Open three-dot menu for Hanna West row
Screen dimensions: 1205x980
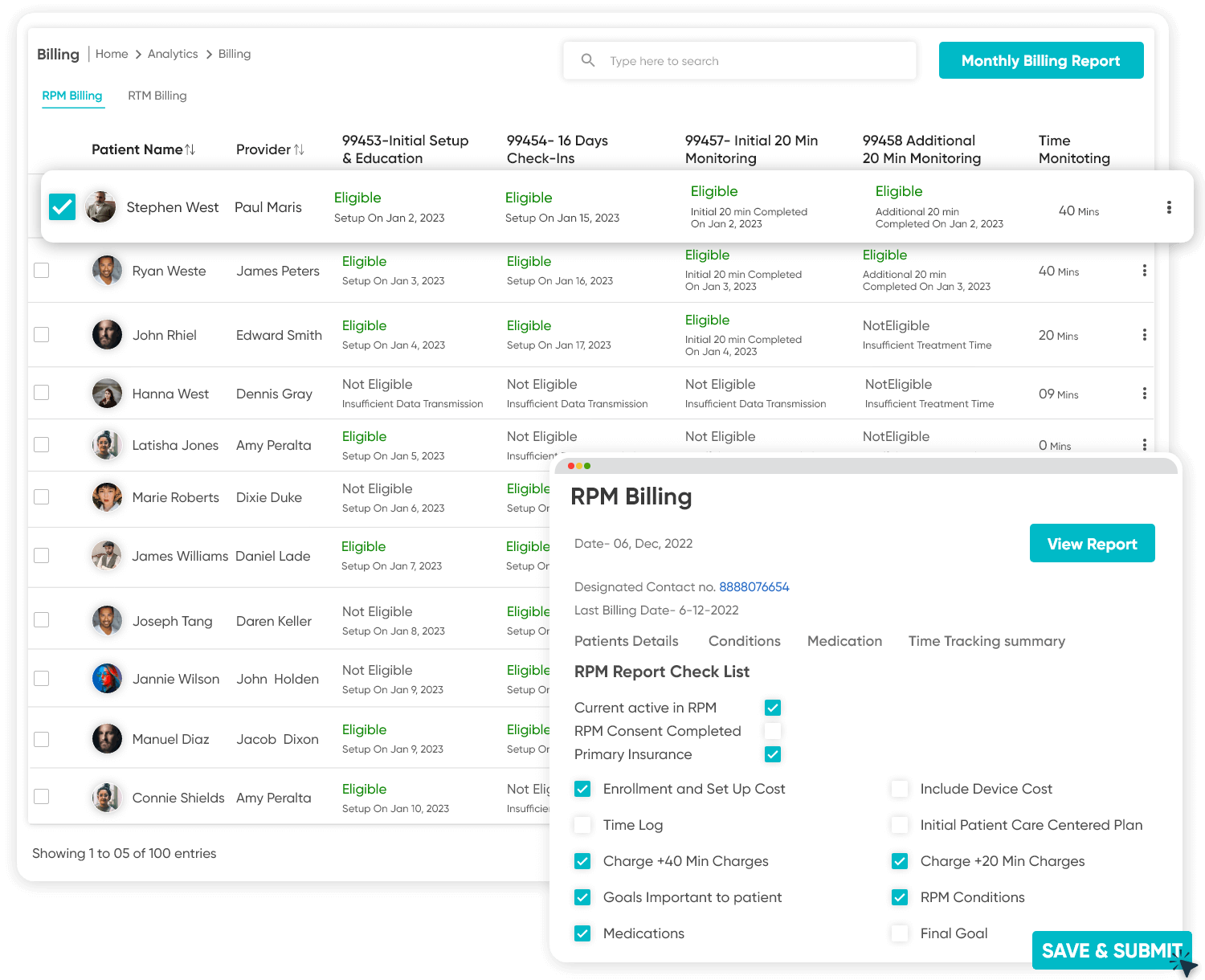(x=1144, y=394)
